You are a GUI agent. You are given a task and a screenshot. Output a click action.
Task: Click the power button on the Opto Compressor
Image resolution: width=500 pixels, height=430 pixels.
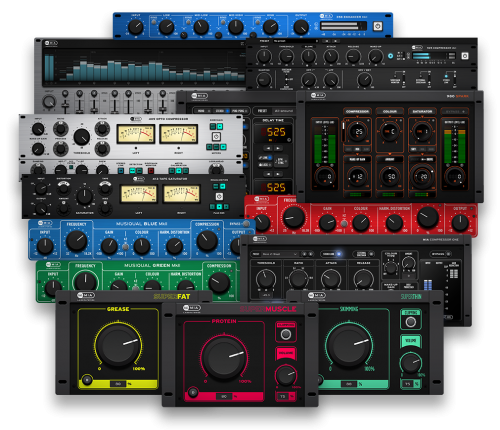point(216,136)
